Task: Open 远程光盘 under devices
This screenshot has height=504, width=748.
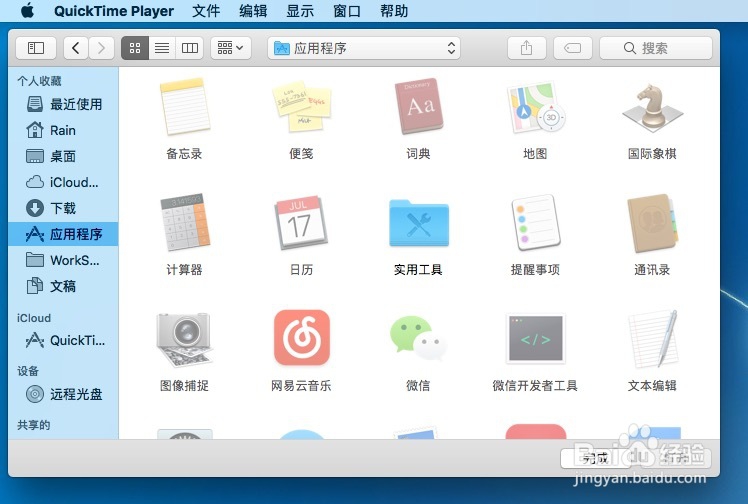Action: click(63, 394)
